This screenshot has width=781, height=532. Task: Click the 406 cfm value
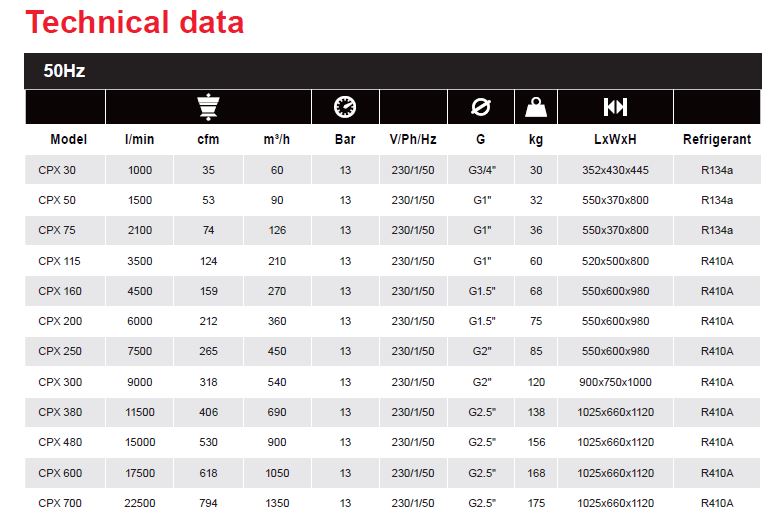click(x=209, y=412)
